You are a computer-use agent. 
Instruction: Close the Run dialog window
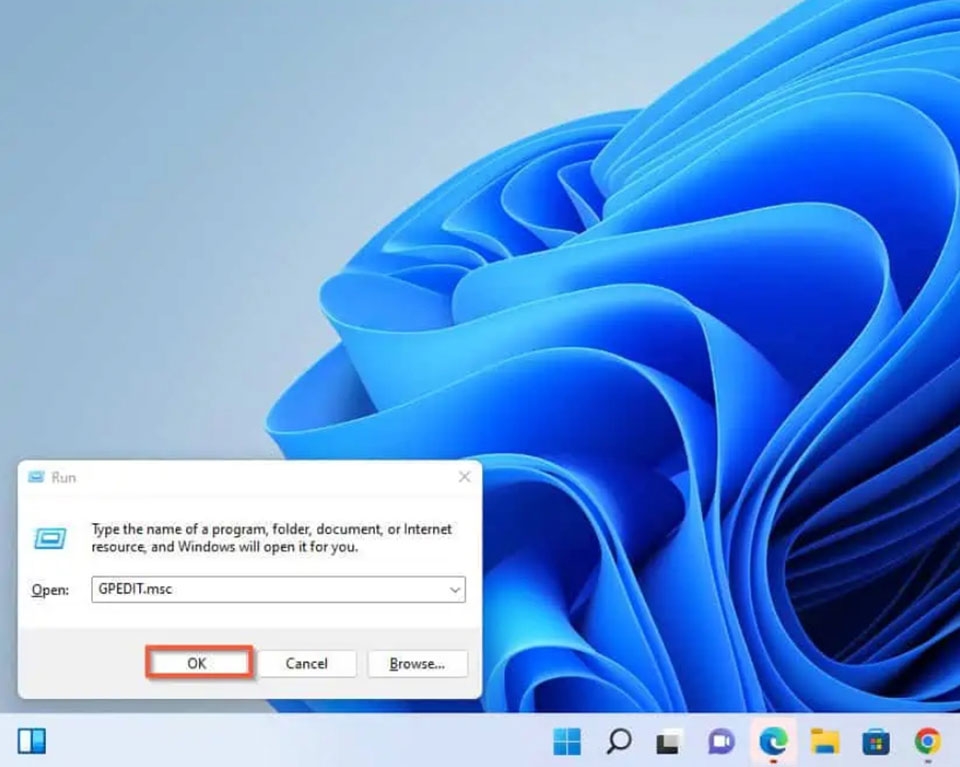(465, 477)
